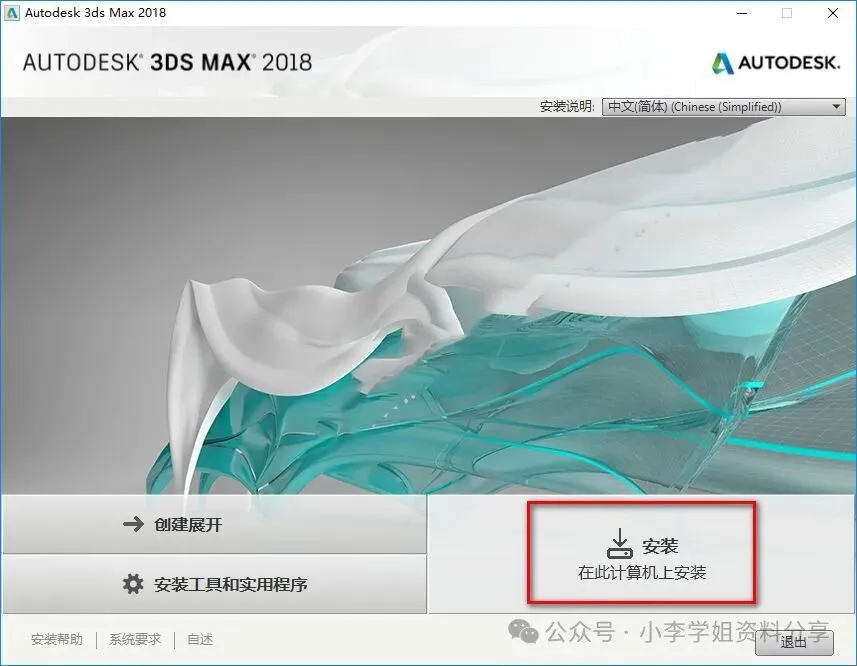Click the arrow icon beside 创建展开
Screen dimensions: 857x666
tap(133, 525)
